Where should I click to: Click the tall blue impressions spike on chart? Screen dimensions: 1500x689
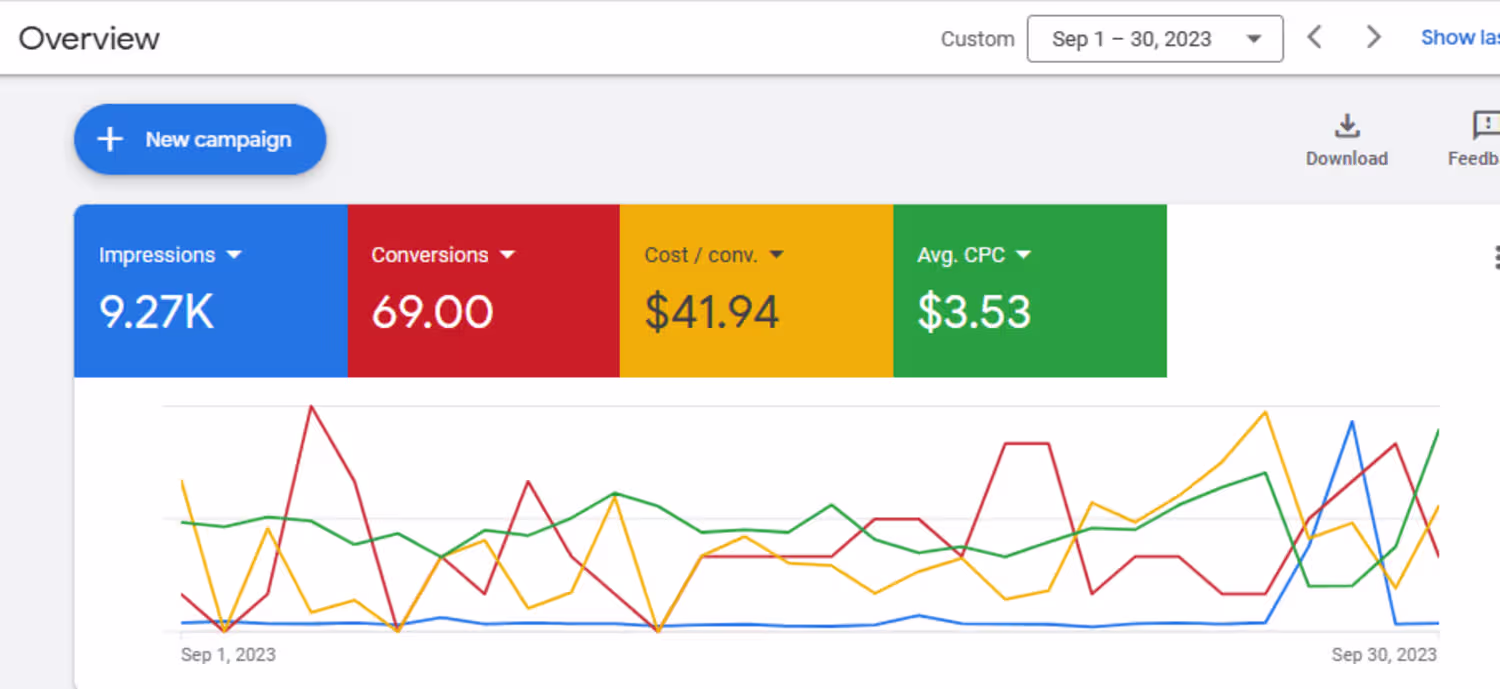pyautogui.click(x=1352, y=423)
